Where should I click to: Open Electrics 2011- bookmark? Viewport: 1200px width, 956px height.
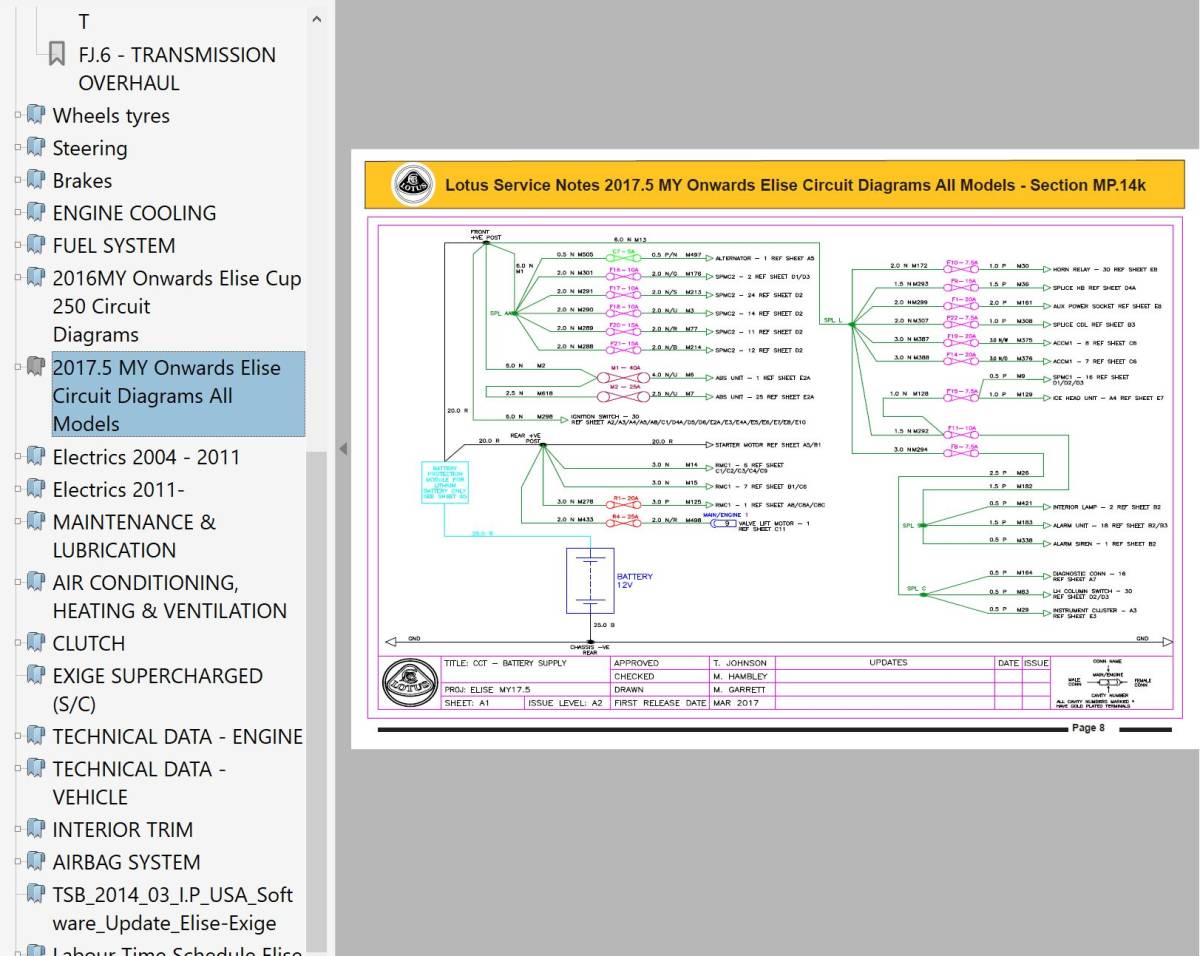(118, 490)
